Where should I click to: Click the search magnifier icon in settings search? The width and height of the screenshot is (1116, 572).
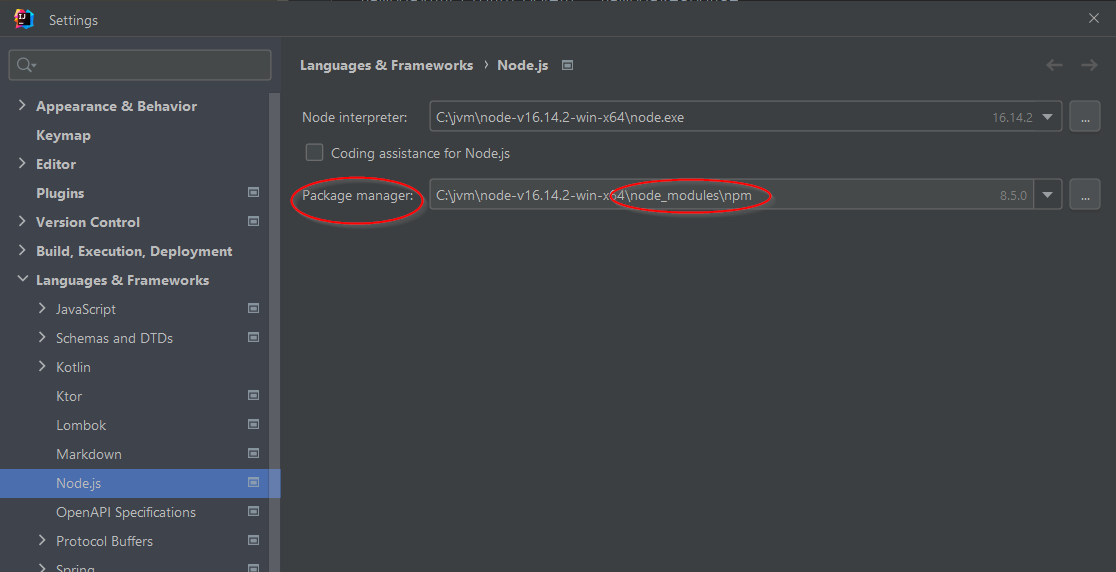[25, 65]
